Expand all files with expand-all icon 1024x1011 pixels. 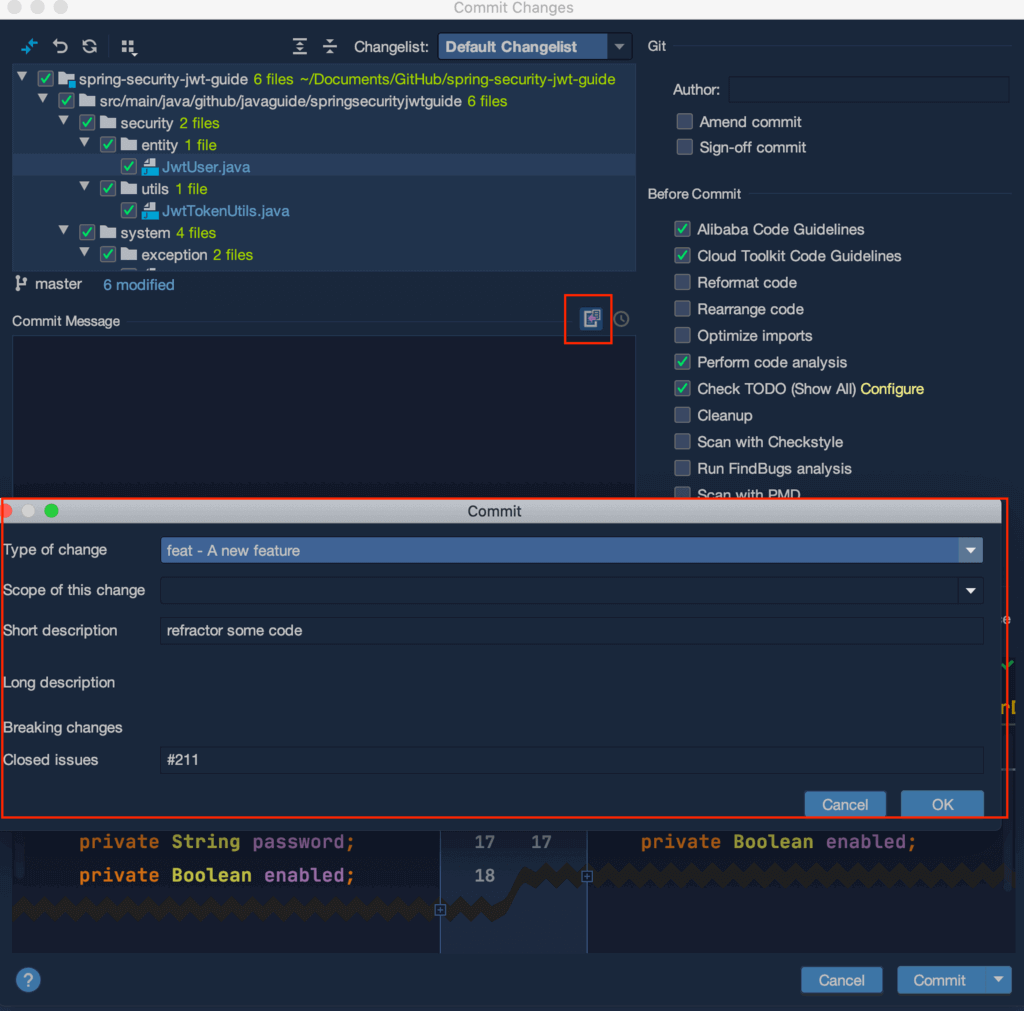point(300,46)
